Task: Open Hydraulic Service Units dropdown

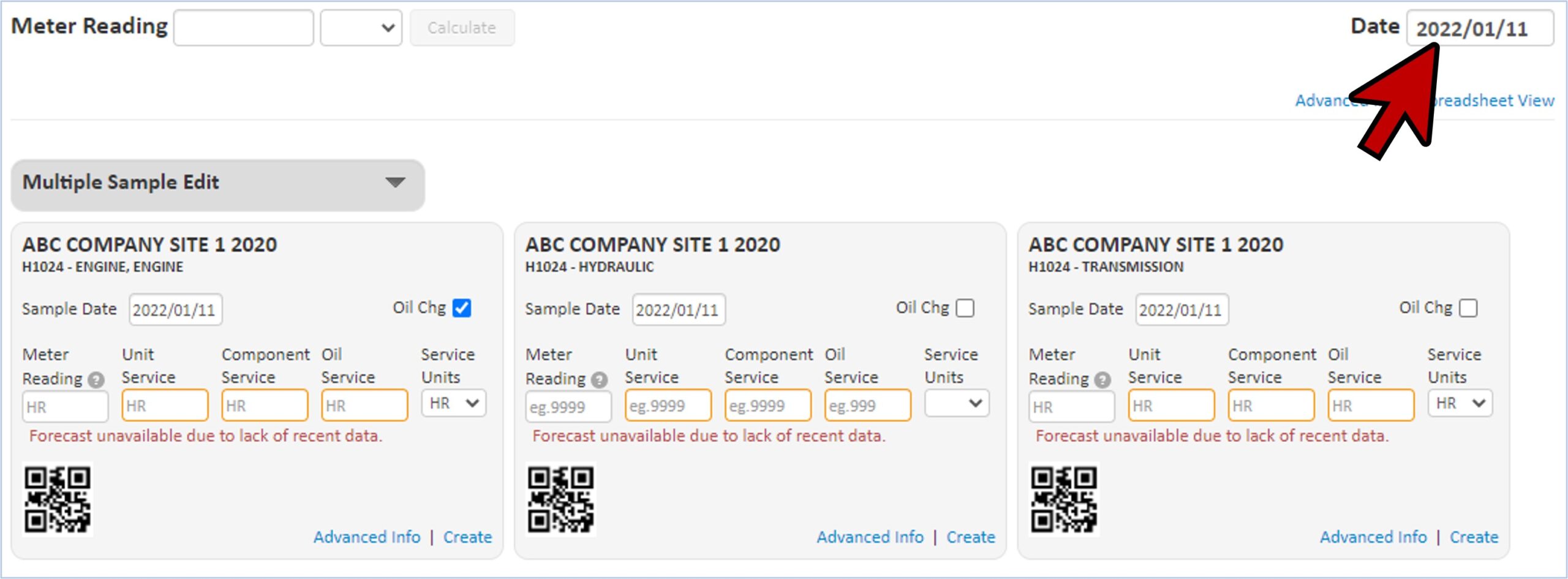Action: coord(957,404)
